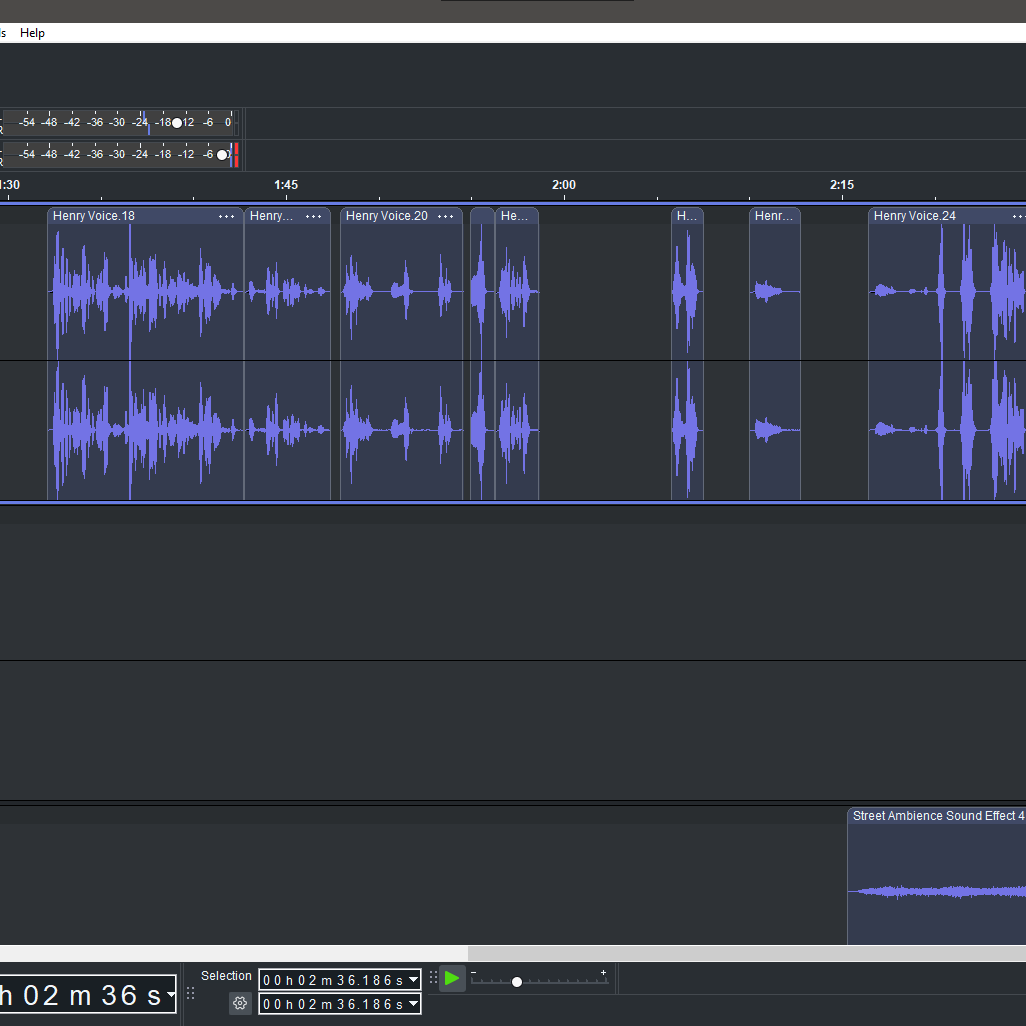
Task: Click the grip handle beside the Selection toolbar
Action: (x=190, y=993)
